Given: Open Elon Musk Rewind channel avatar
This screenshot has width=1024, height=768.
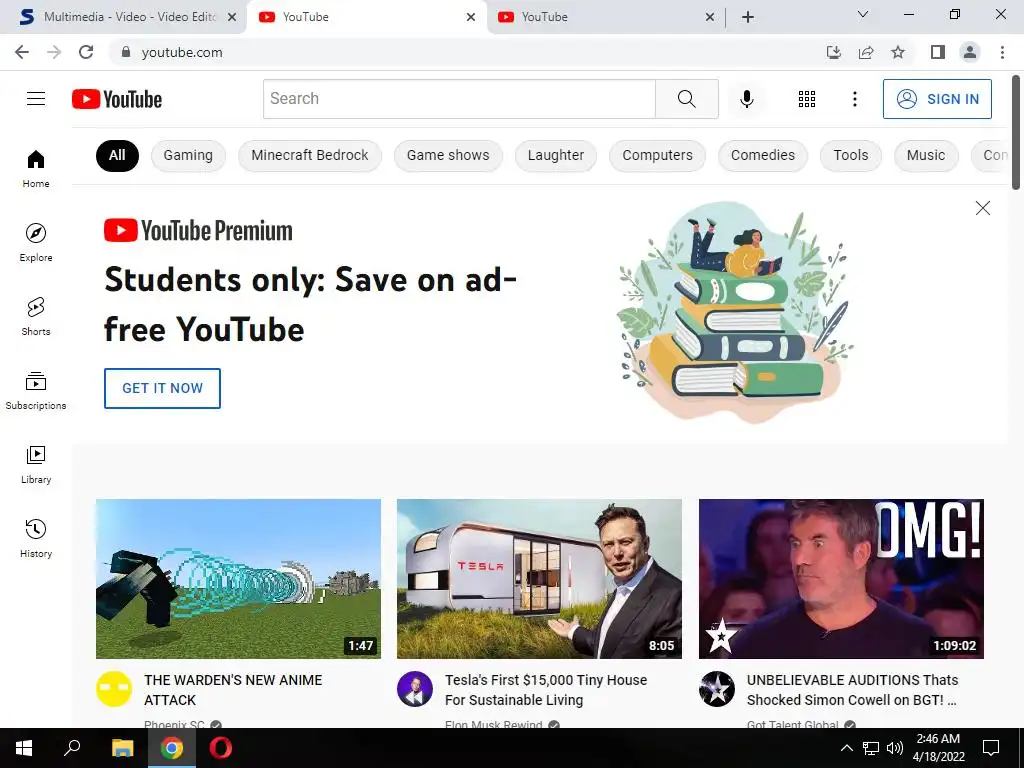Looking at the screenshot, I should [x=415, y=689].
